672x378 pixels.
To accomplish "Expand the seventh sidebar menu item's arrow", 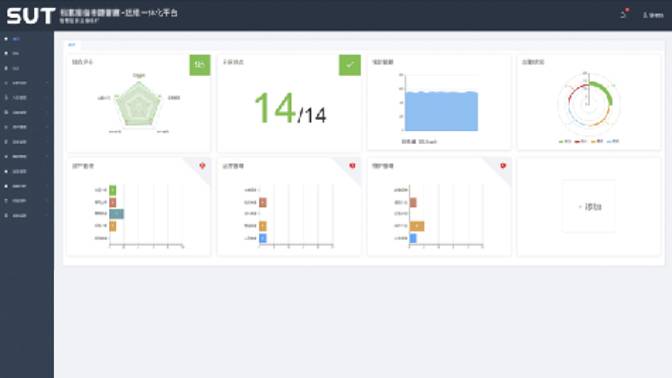I will pos(47,127).
